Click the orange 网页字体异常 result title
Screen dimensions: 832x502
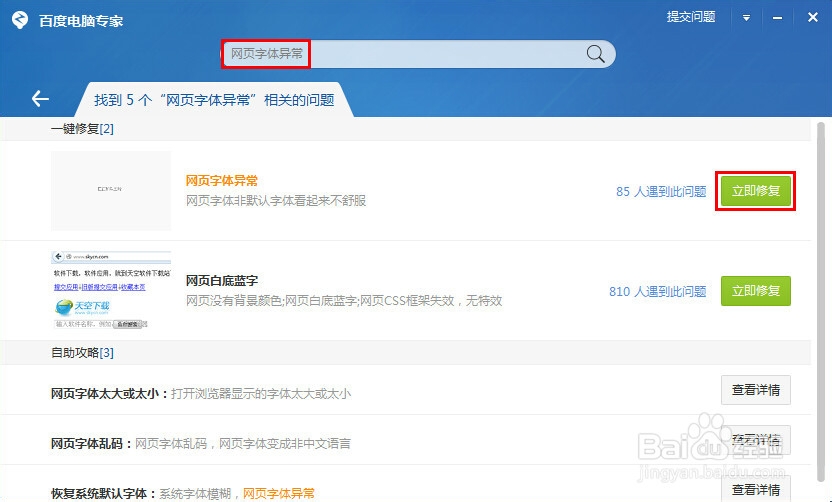(222, 181)
